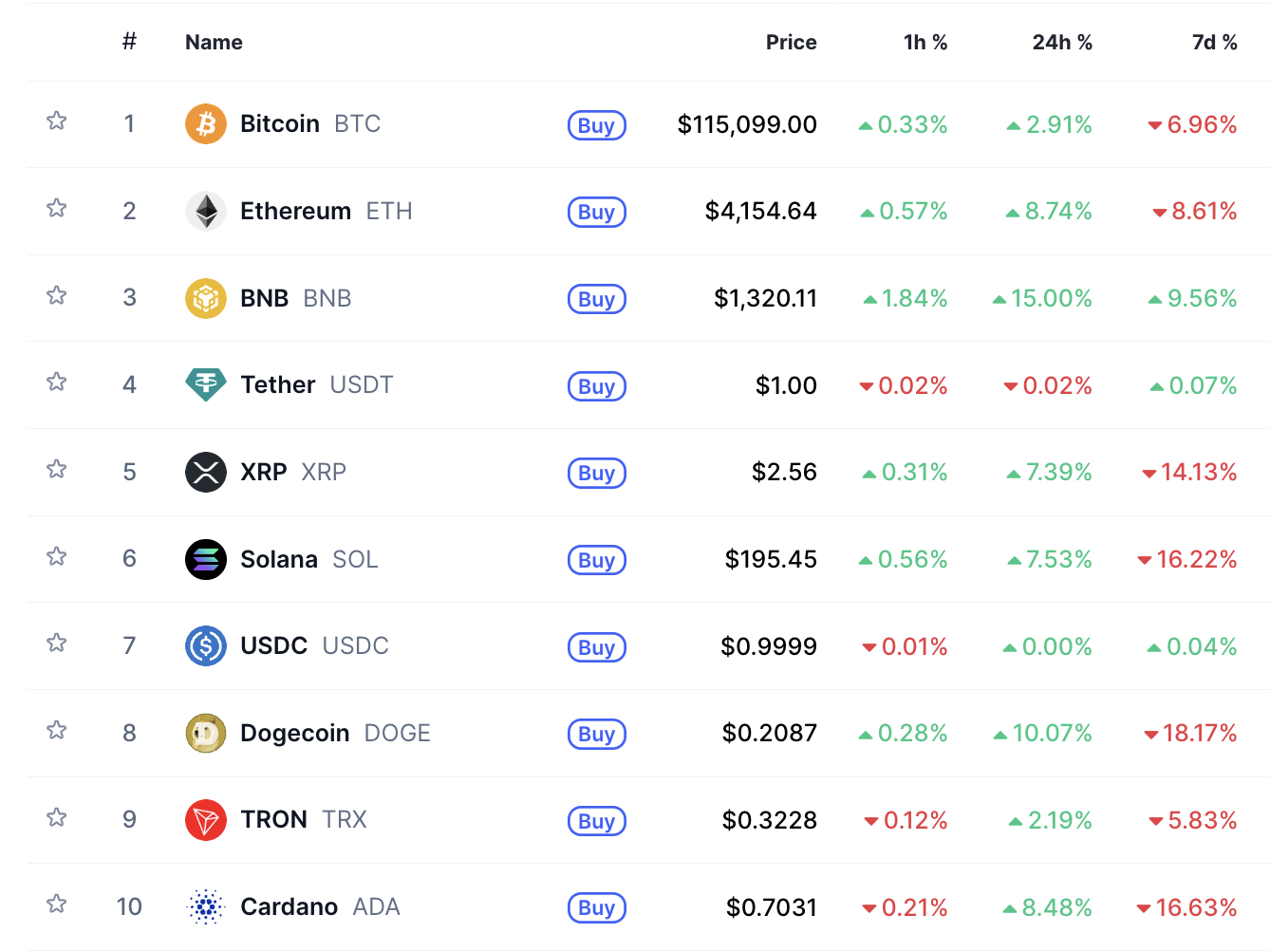Click the Ethereum diamond logo
The width and height of the screenshot is (1270, 952).
205,211
